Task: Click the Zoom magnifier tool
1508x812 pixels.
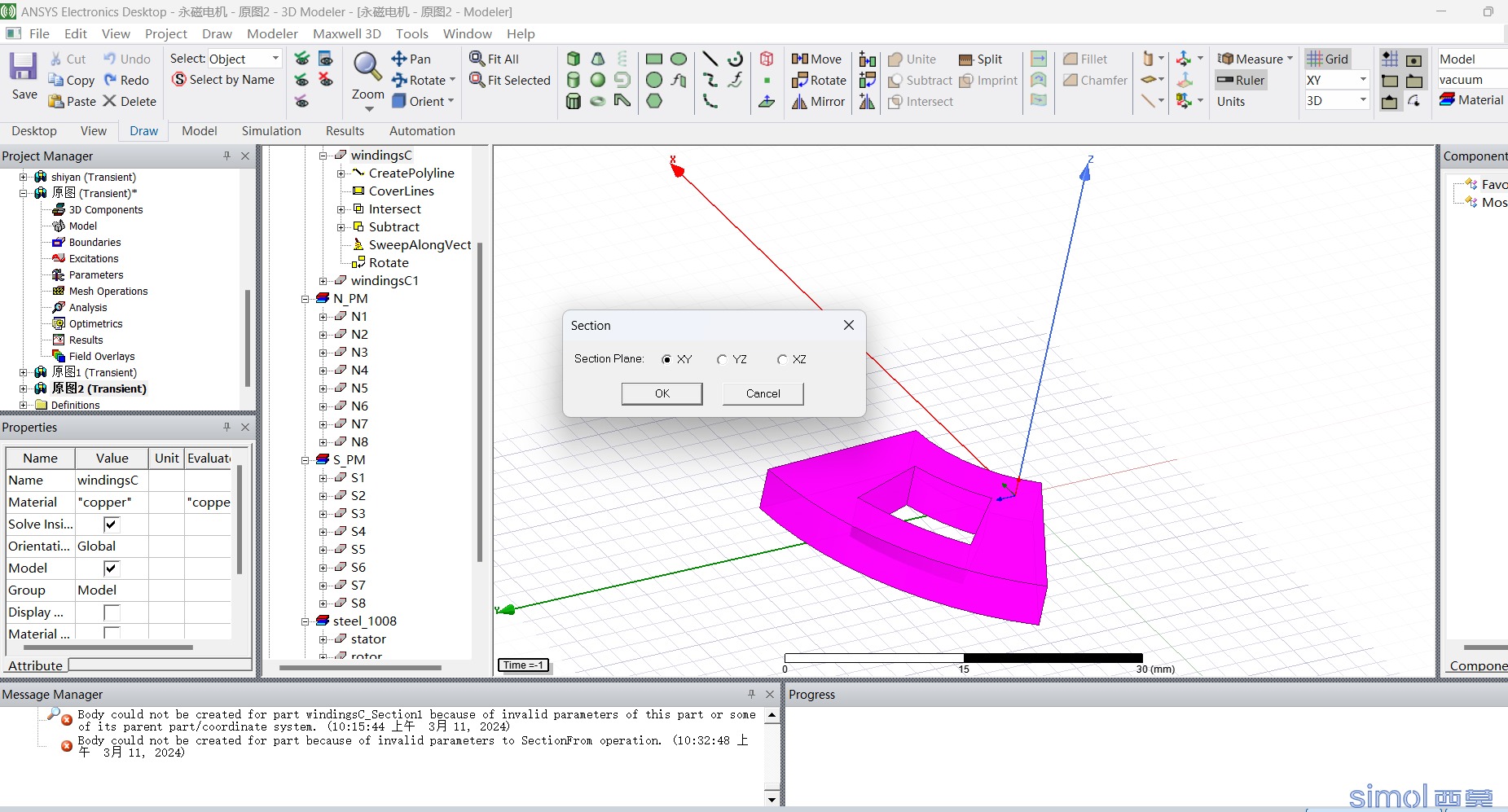Action: pyautogui.click(x=367, y=68)
